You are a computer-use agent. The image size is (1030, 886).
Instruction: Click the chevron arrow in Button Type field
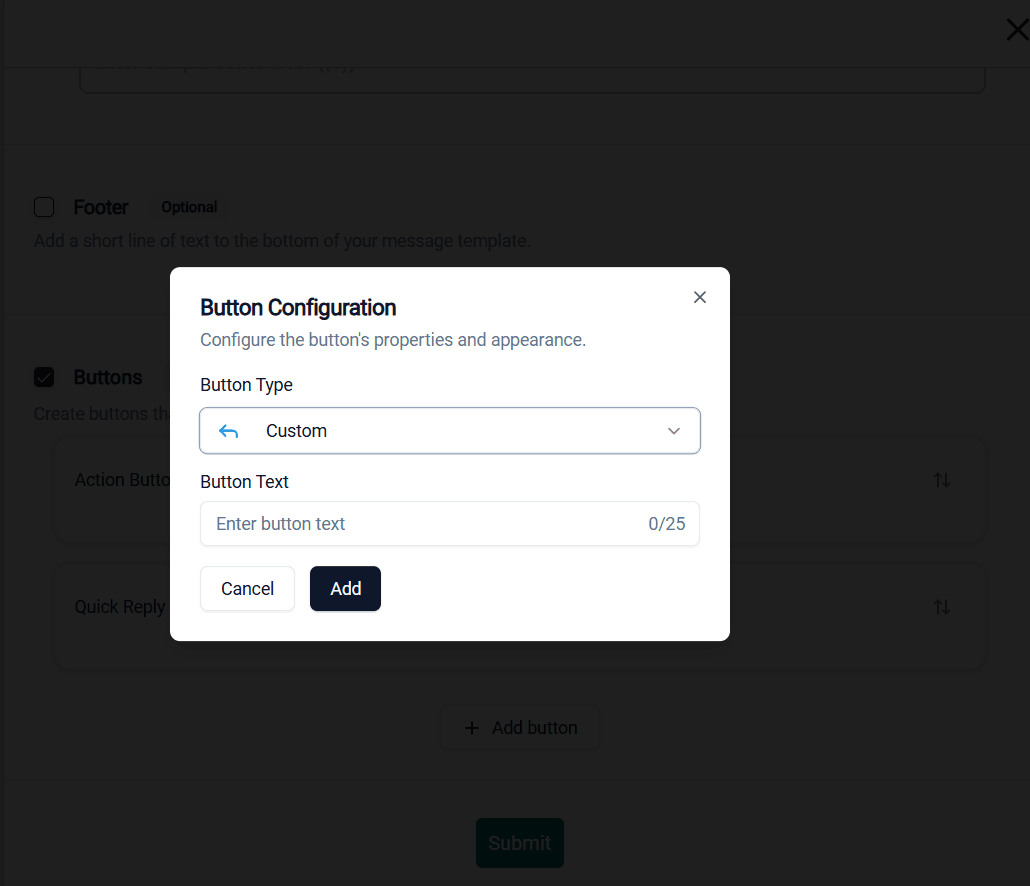tap(674, 431)
